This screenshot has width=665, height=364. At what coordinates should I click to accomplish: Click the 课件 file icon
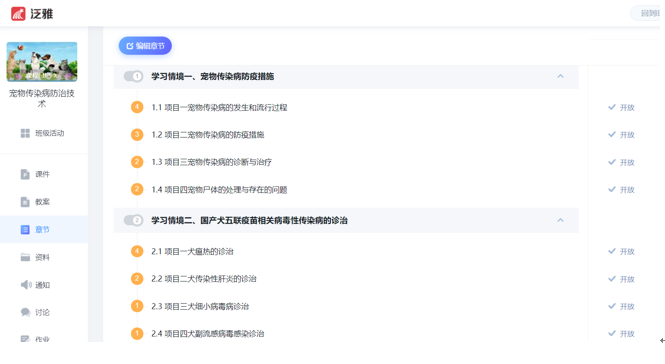pos(25,174)
